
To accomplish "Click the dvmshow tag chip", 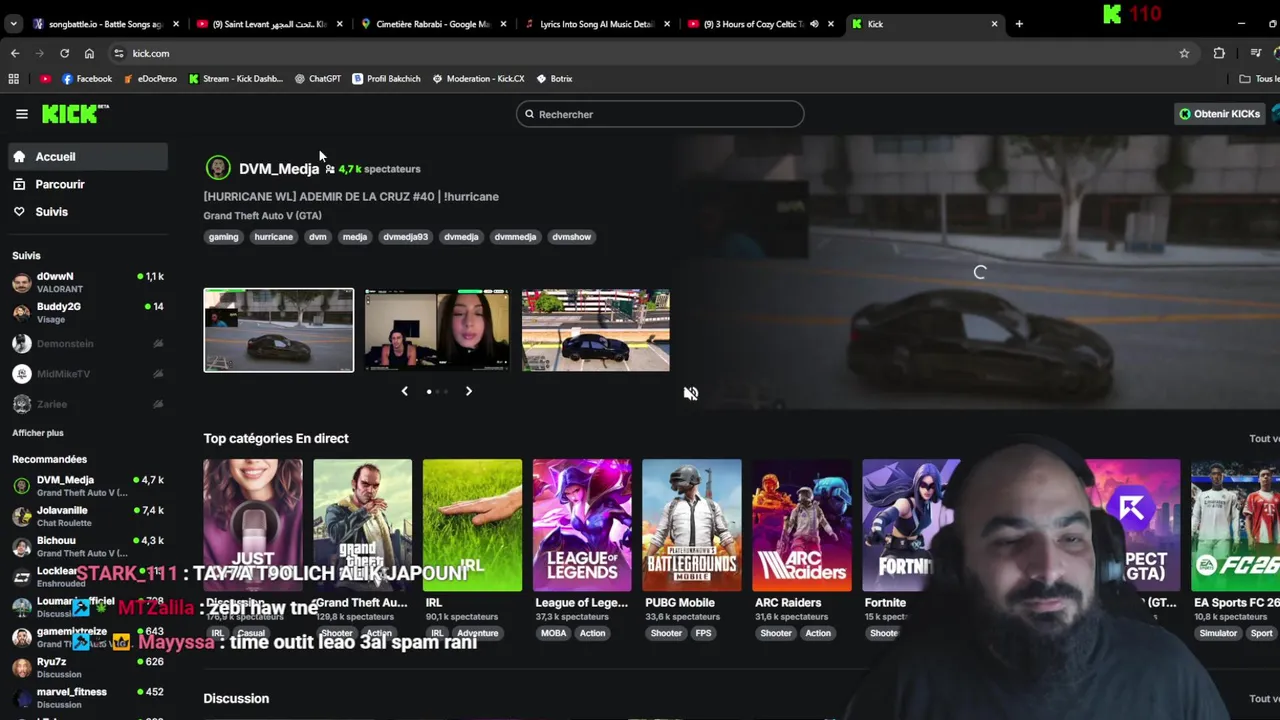I will pyautogui.click(x=571, y=237).
